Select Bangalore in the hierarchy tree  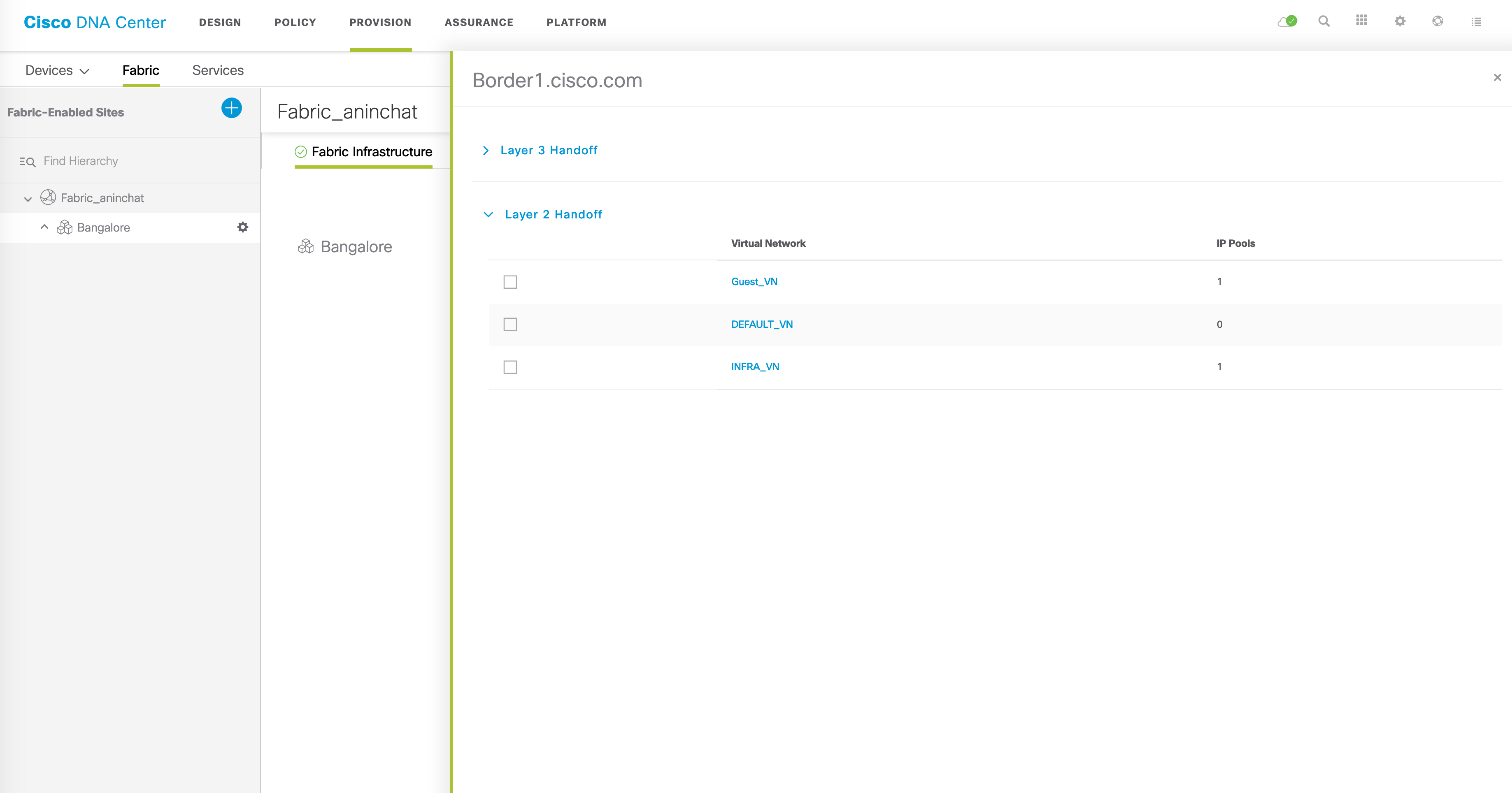[x=103, y=227]
